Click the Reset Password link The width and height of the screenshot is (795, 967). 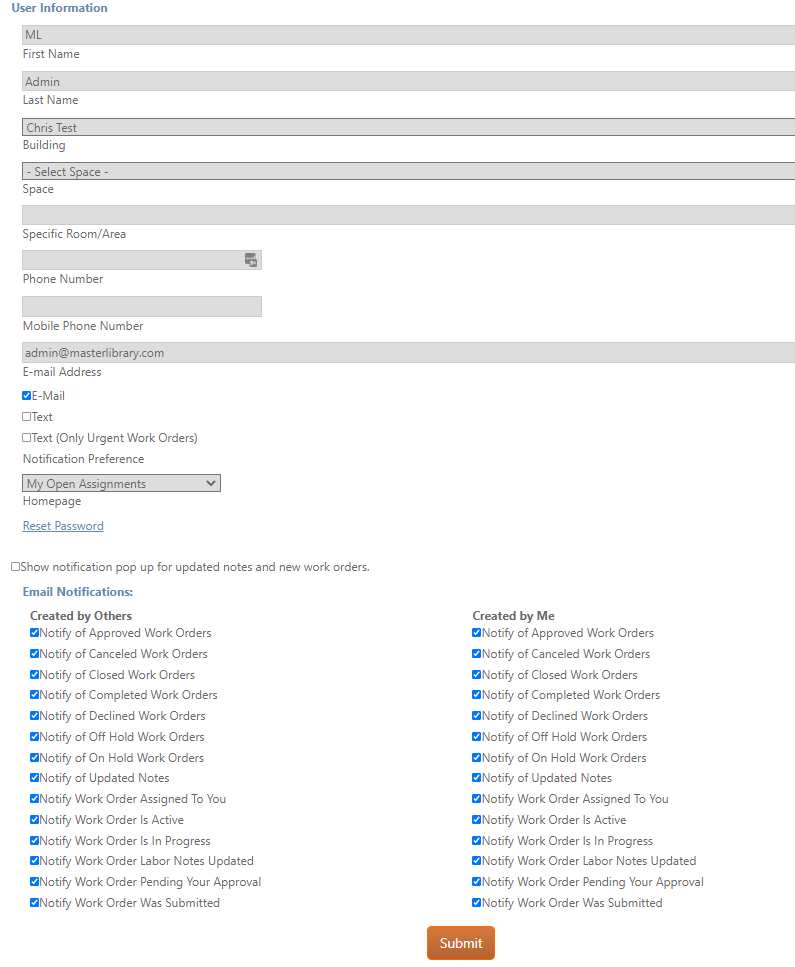pyautogui.click(x=63, y=526)
